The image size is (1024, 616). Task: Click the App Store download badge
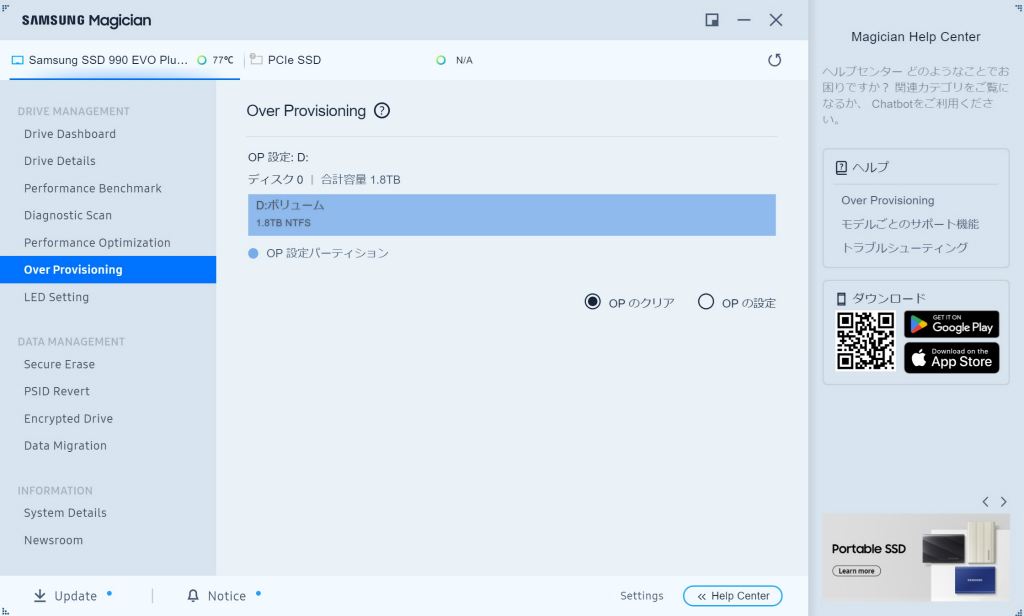point(952,358)
